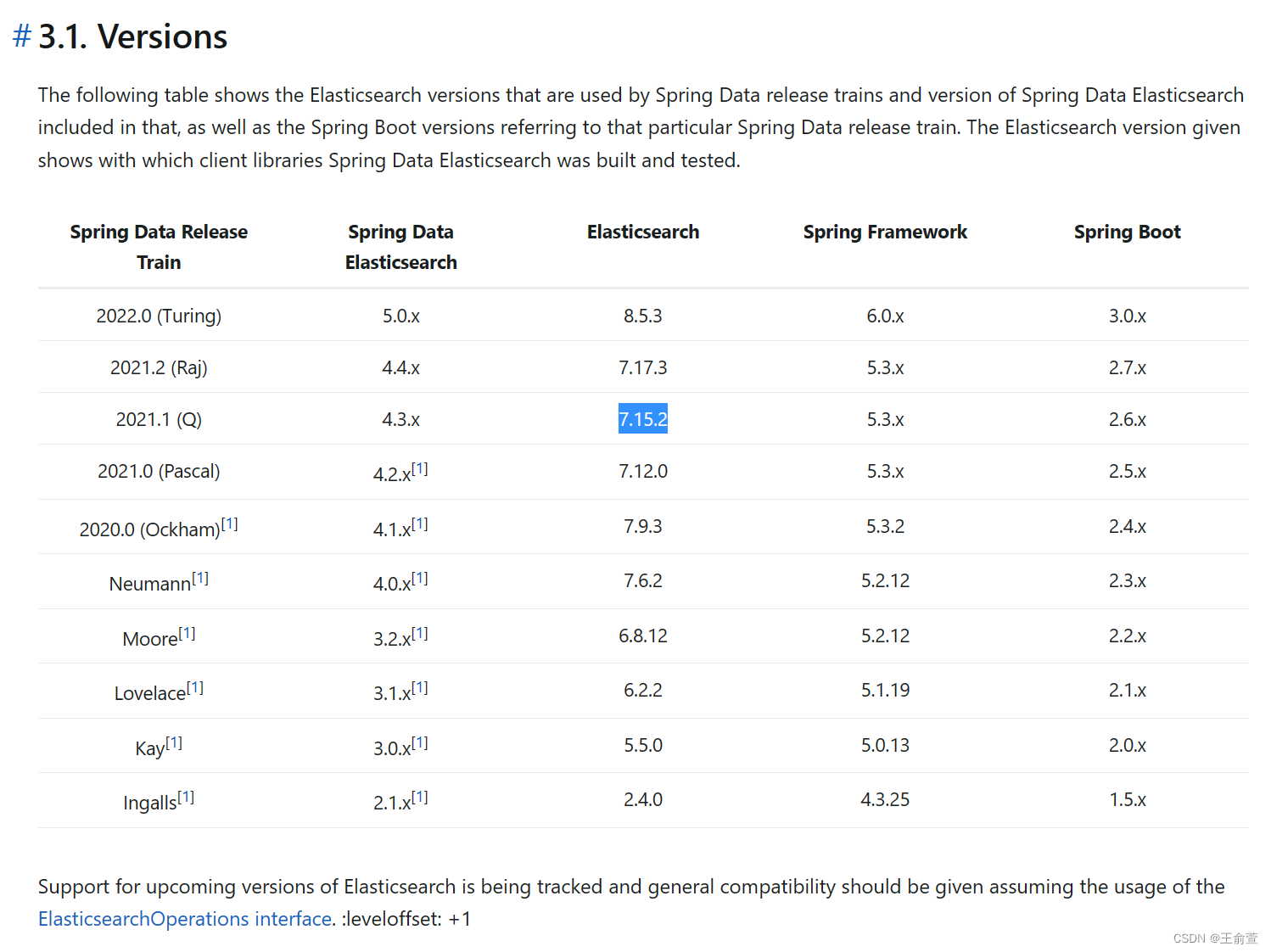This screenshot has width=1271, height=952.
Task: Click the Spring Boot column header
Action: click(1127, 232)
